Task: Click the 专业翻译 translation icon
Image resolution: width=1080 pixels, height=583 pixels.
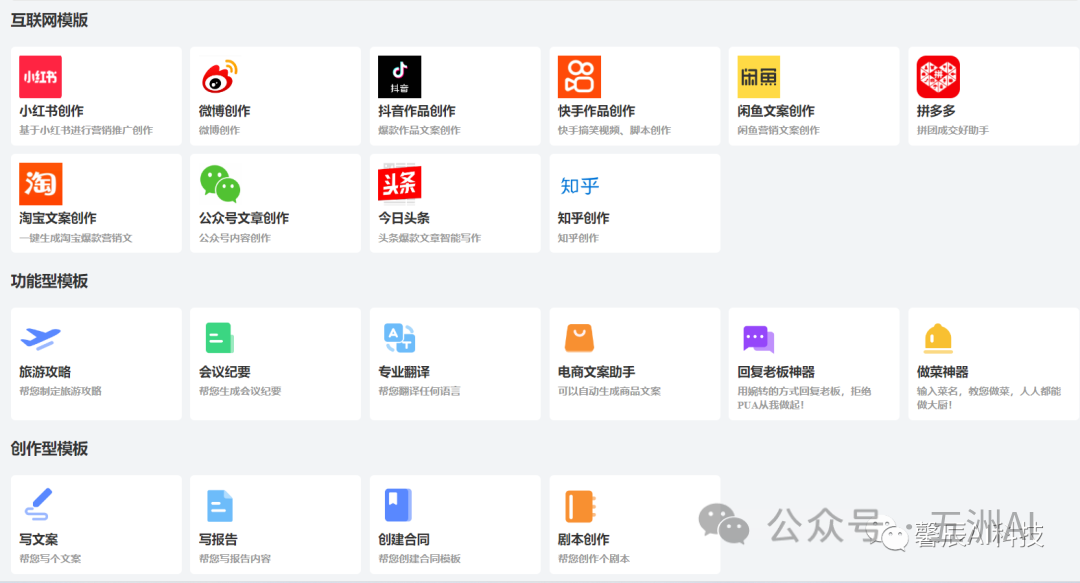Action: (399, 338)
